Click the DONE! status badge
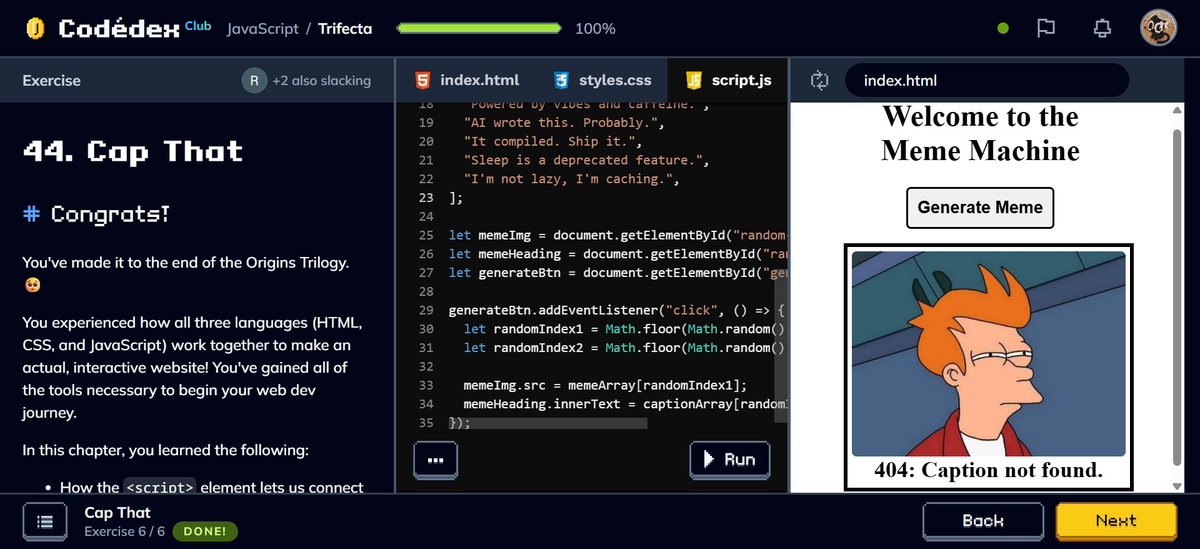 tap(205, 531)
